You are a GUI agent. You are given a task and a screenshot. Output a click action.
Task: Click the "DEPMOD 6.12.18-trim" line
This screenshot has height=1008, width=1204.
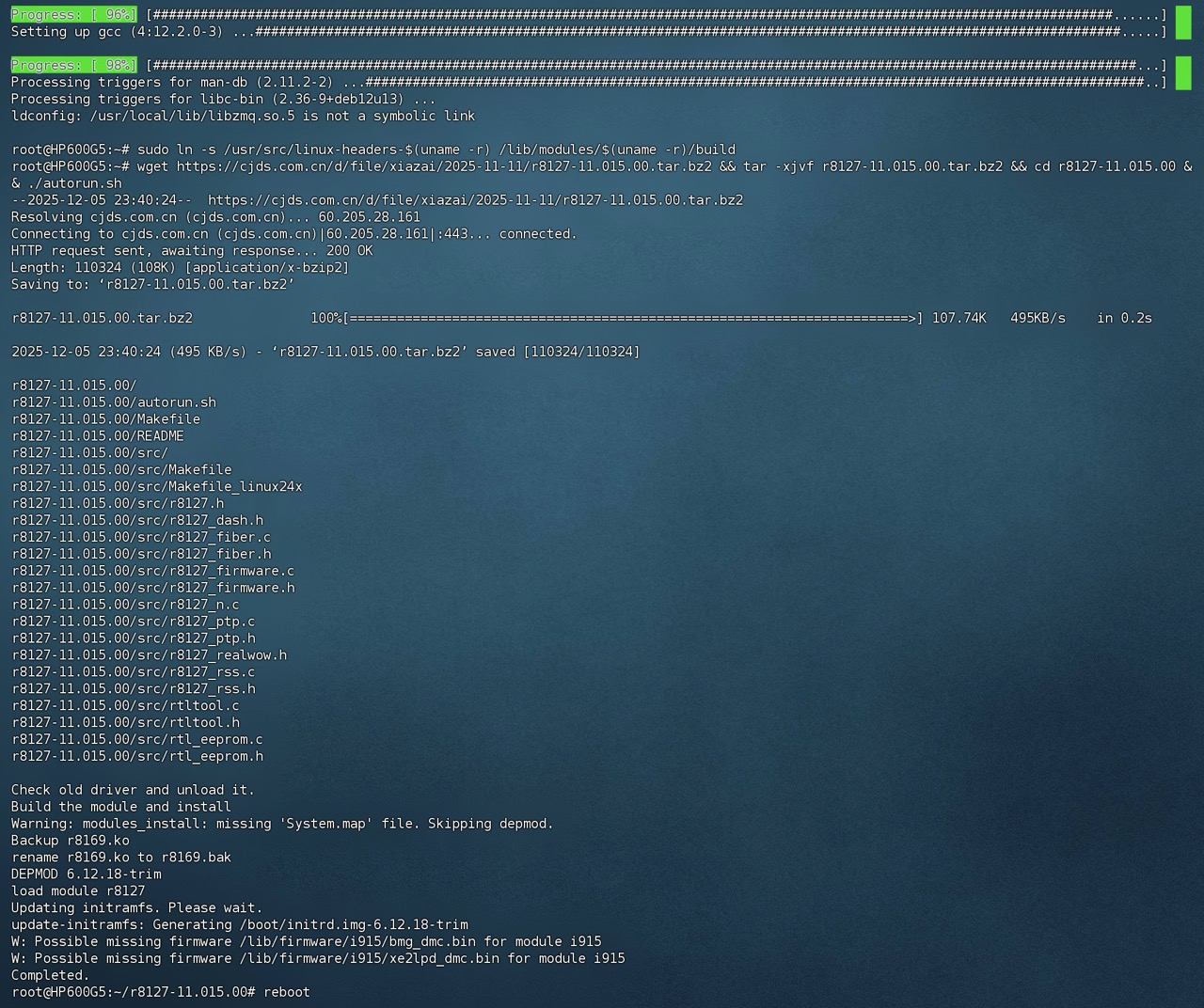tap(87, 875)
